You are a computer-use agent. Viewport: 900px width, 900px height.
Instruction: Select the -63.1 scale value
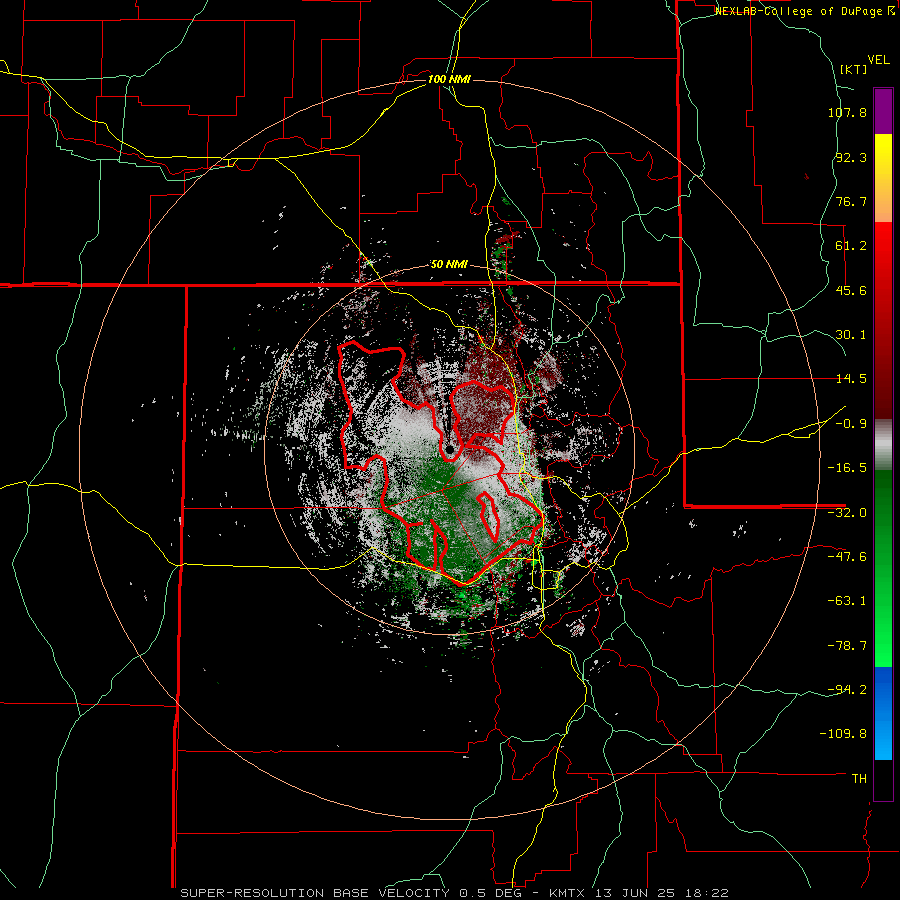tap(847, 601)
